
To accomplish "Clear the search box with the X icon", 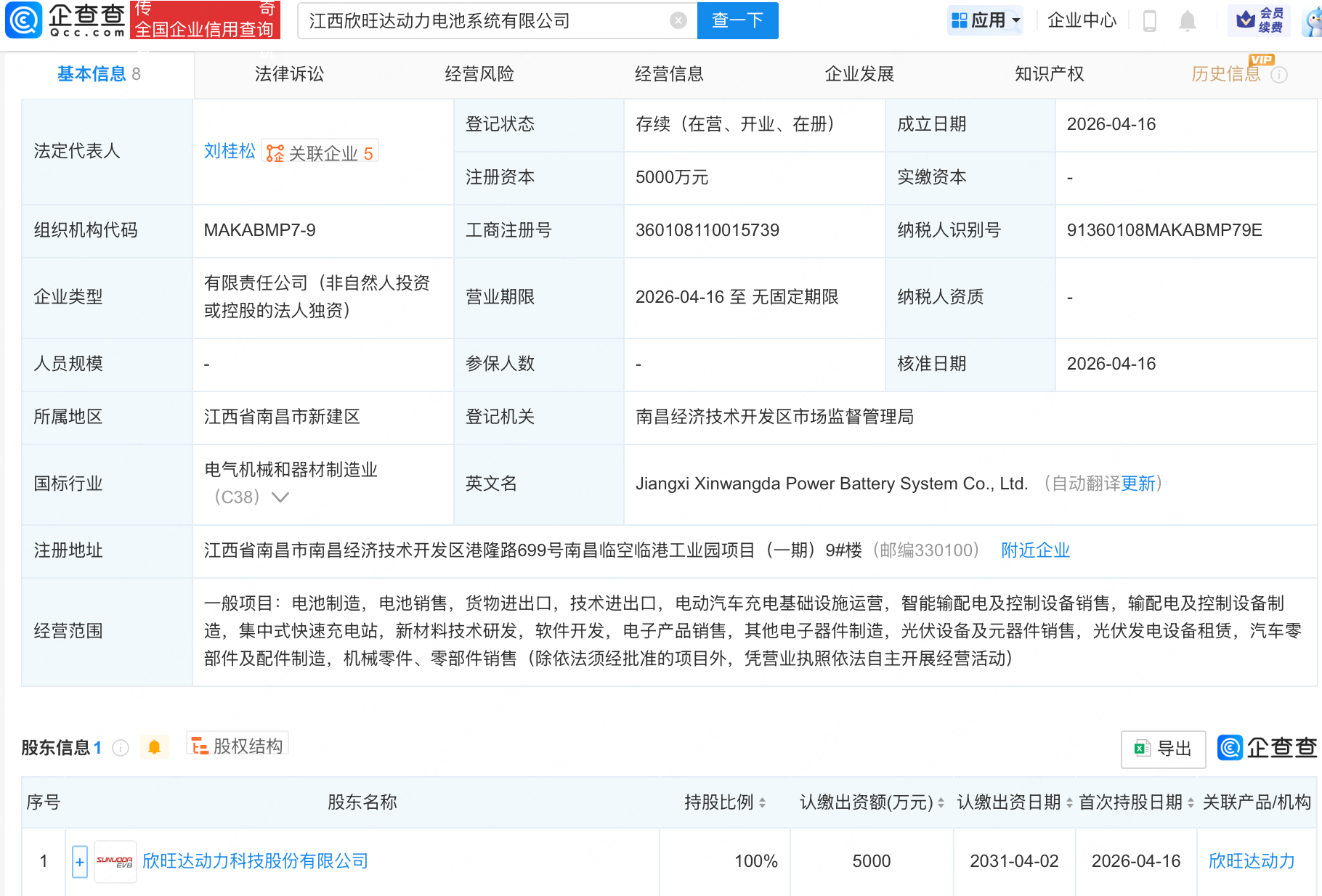I will [678, 20].
